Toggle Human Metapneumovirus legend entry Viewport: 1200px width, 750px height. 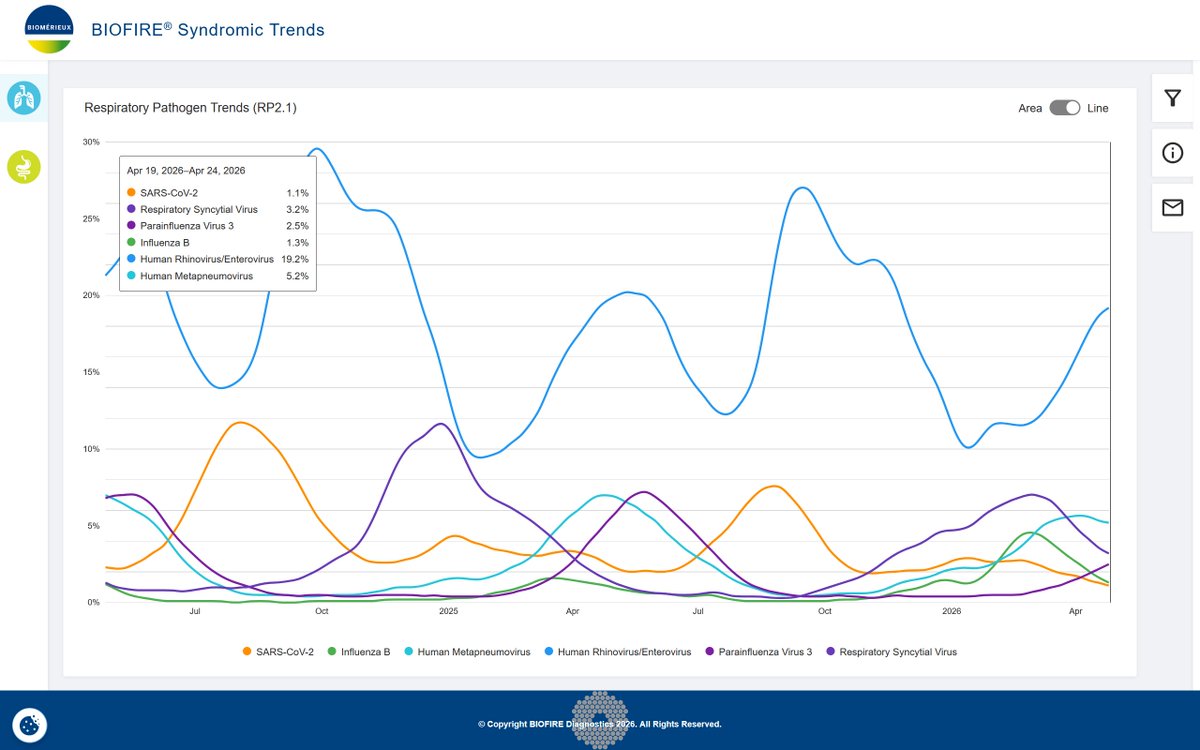click(466, 652)
